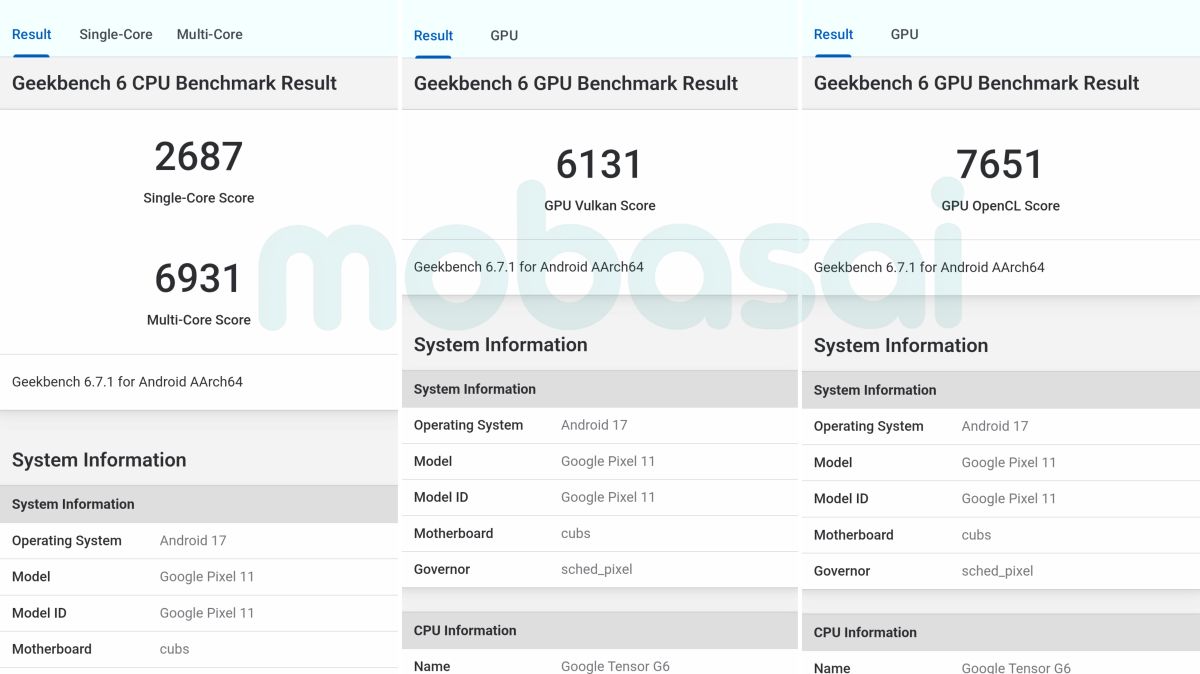Click the Single-Core Score label
The height and width of the screenshot is (674, 1200).
coord(199,198)
